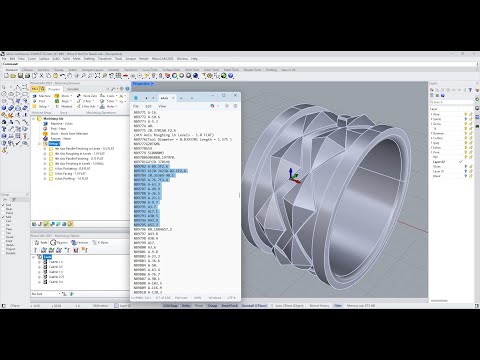Select the Tools root node in tool list
Screen dimensions: 480x360
pyautogui.click(x=47, y=257)
